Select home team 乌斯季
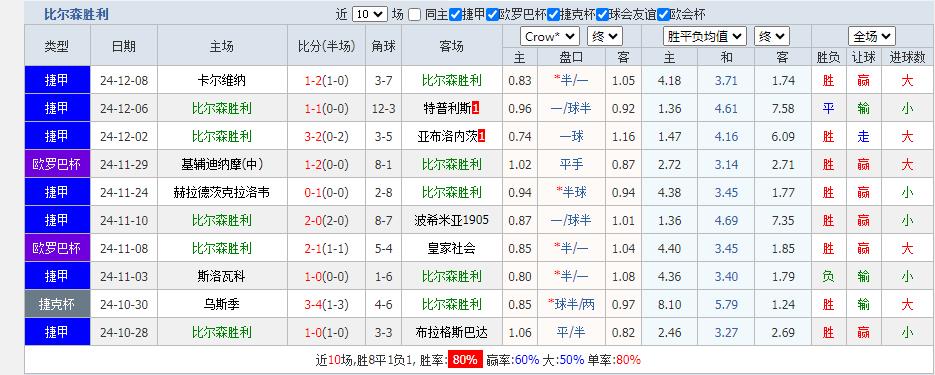The width and height of the screenshot is (935, 375). pos(222,305)
